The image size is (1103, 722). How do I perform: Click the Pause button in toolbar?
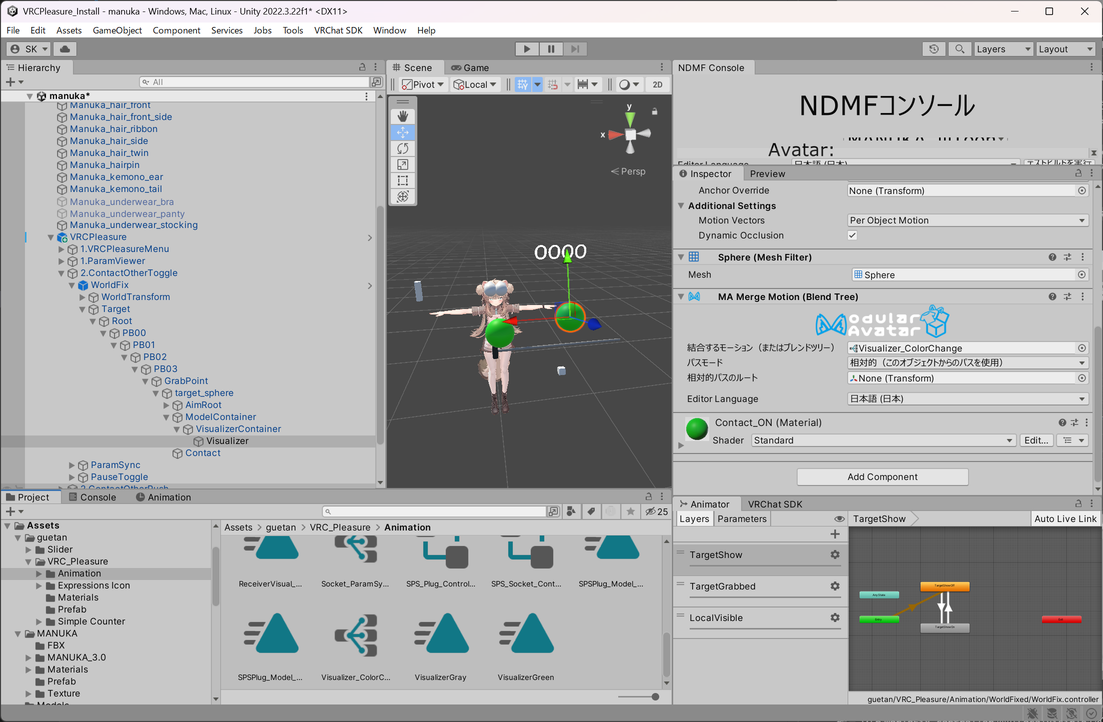point(551,49)
